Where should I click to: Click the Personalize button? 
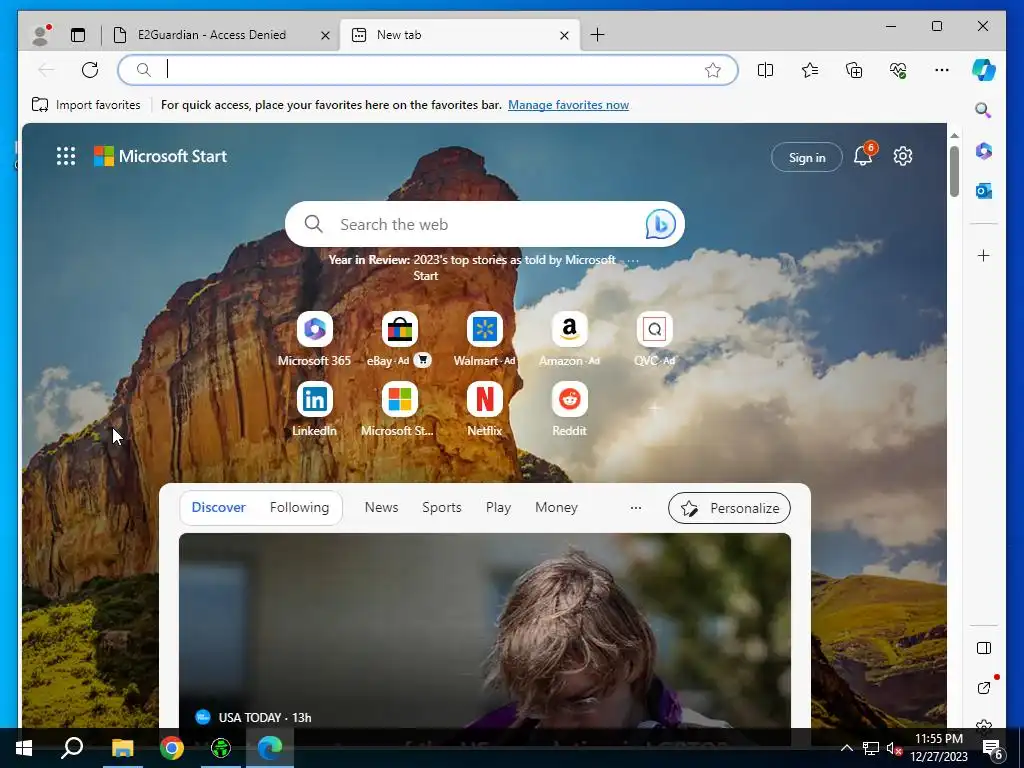729,508
